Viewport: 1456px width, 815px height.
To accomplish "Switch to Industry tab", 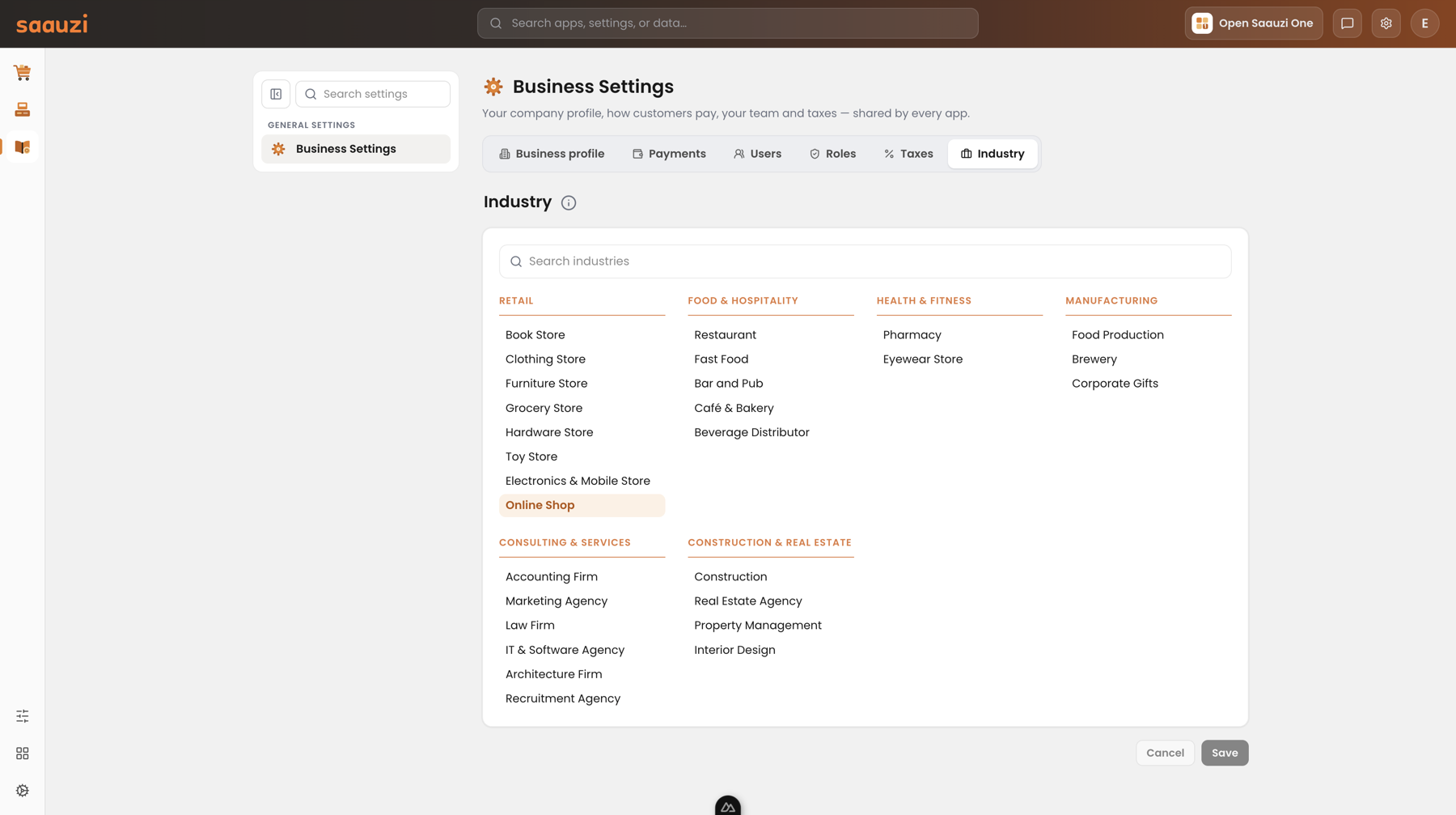I will [993, 154].
